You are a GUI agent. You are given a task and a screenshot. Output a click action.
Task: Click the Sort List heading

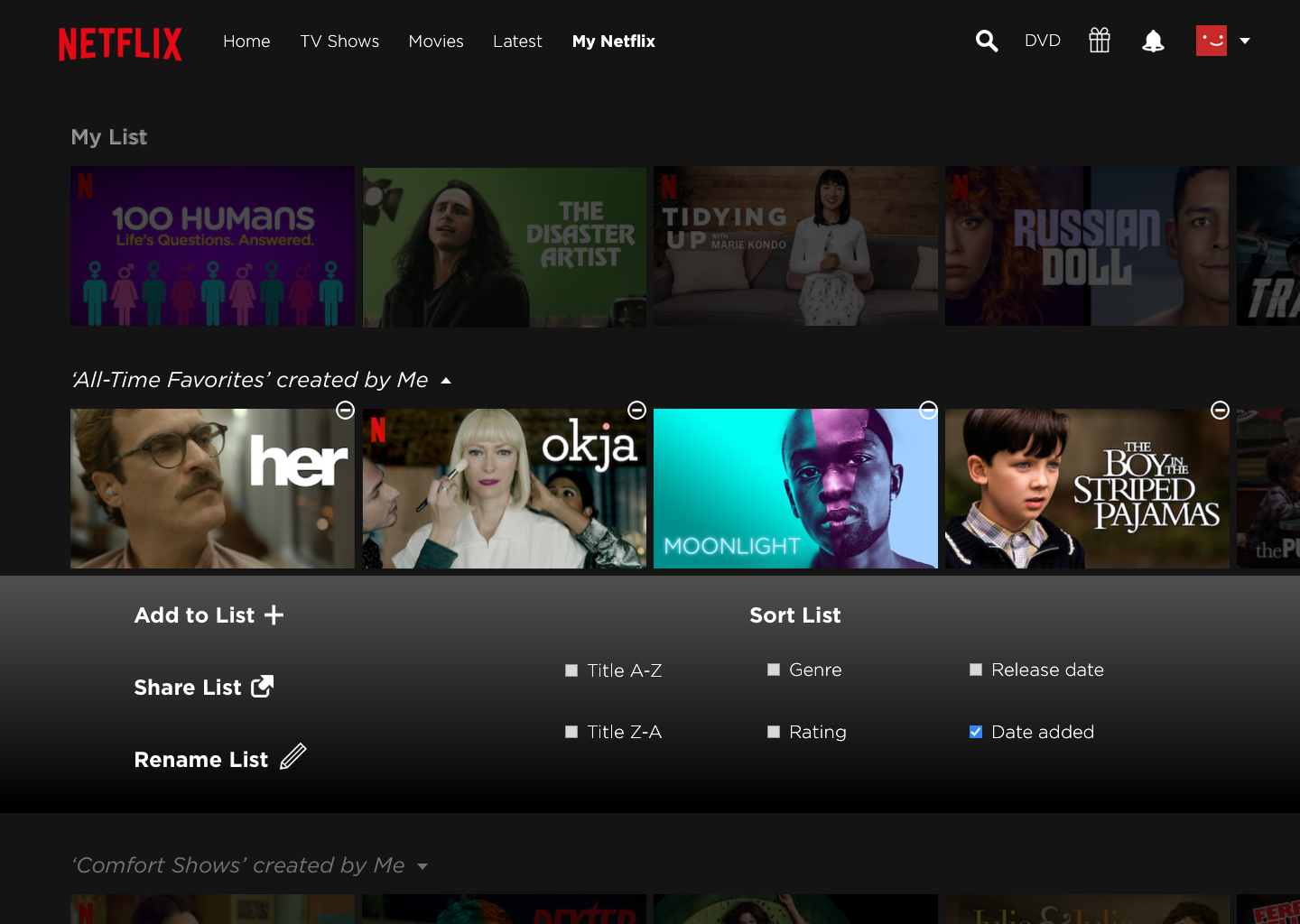795,615
